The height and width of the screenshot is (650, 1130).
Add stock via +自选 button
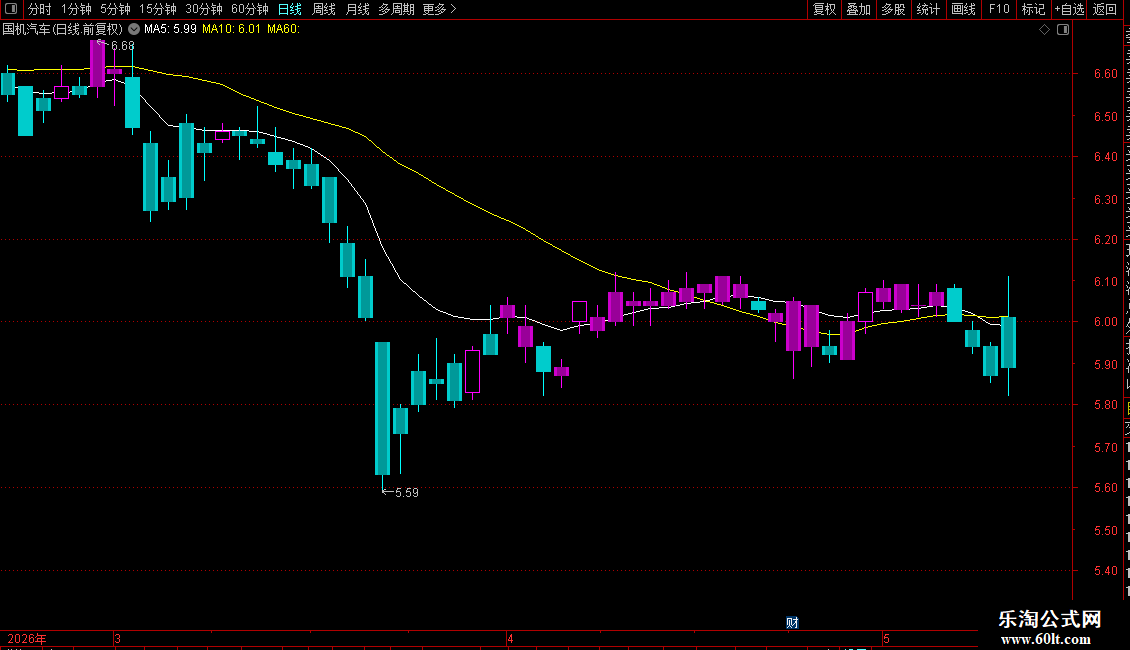[x=1069, y=9]
